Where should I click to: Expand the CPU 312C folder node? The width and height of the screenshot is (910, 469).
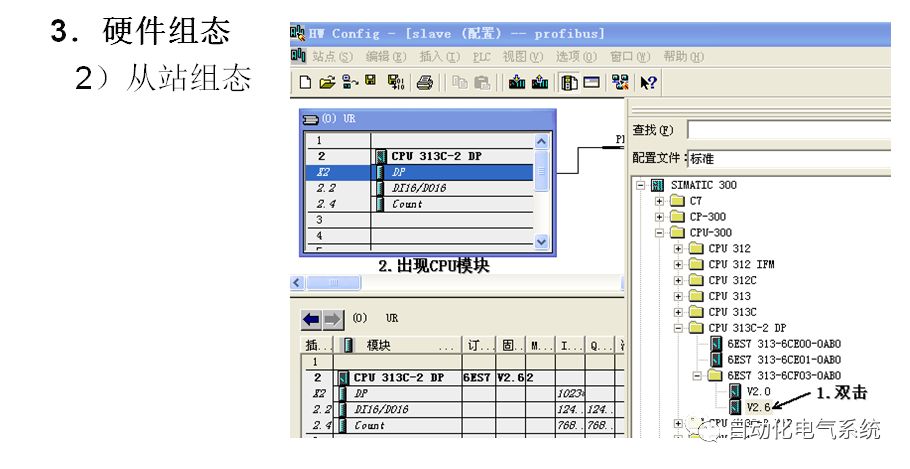(x=678, y=280)
